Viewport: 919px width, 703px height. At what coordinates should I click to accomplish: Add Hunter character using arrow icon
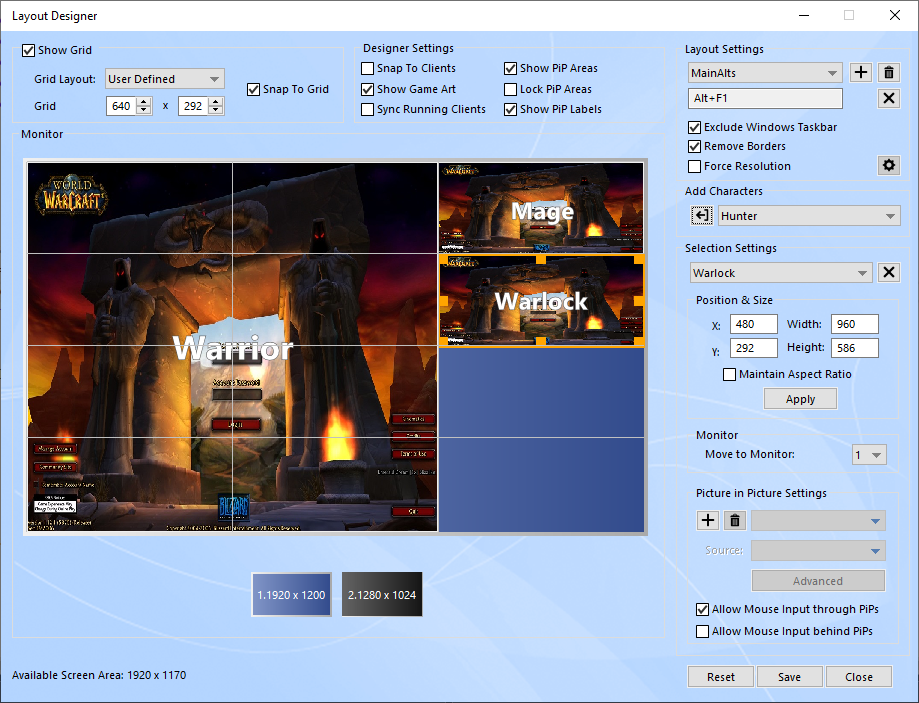(702, 216)
